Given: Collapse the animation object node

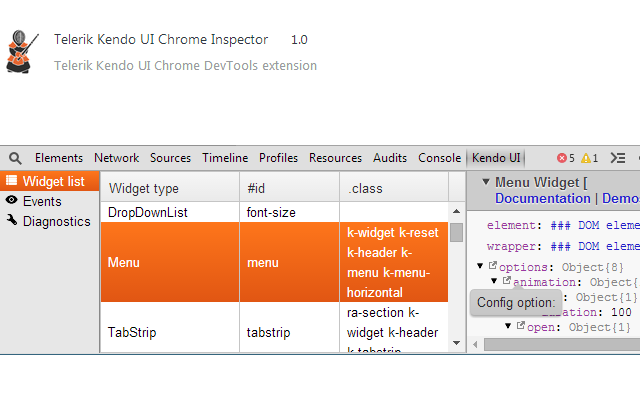Looking at the screenshot, I should [x=494, y=281].
